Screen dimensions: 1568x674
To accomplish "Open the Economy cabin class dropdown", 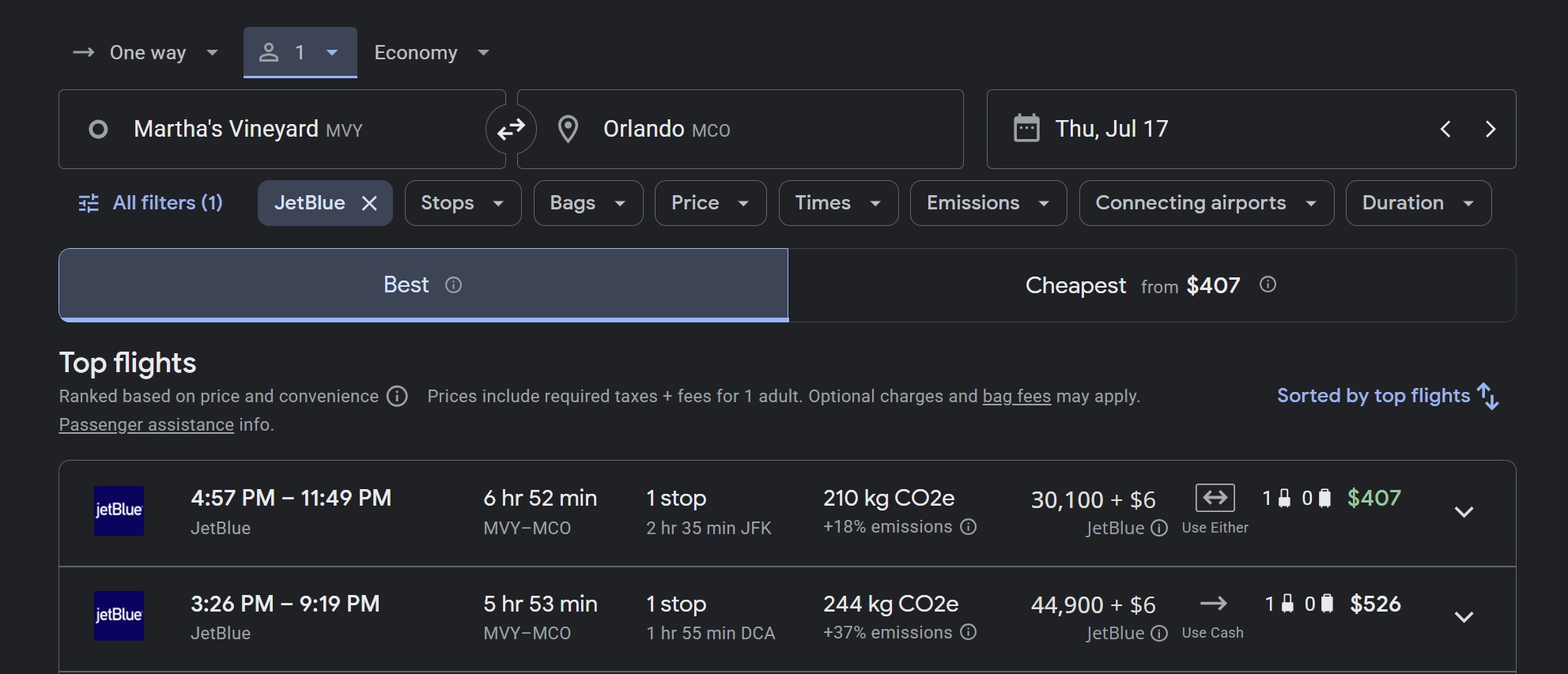I will click(432, 53).
